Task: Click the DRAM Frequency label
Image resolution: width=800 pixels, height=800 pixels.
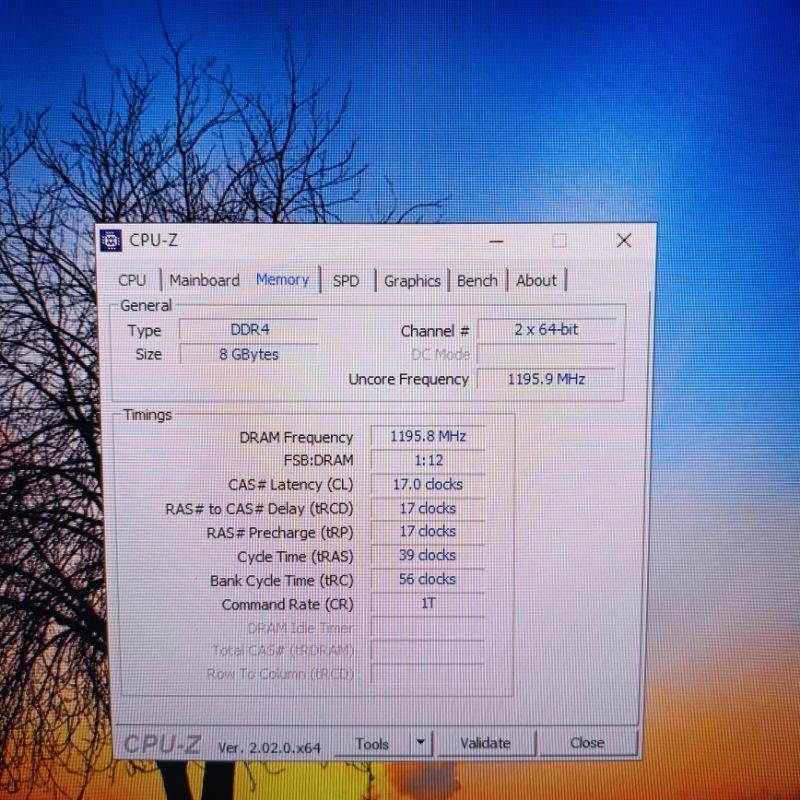Action: coord(296,437)
